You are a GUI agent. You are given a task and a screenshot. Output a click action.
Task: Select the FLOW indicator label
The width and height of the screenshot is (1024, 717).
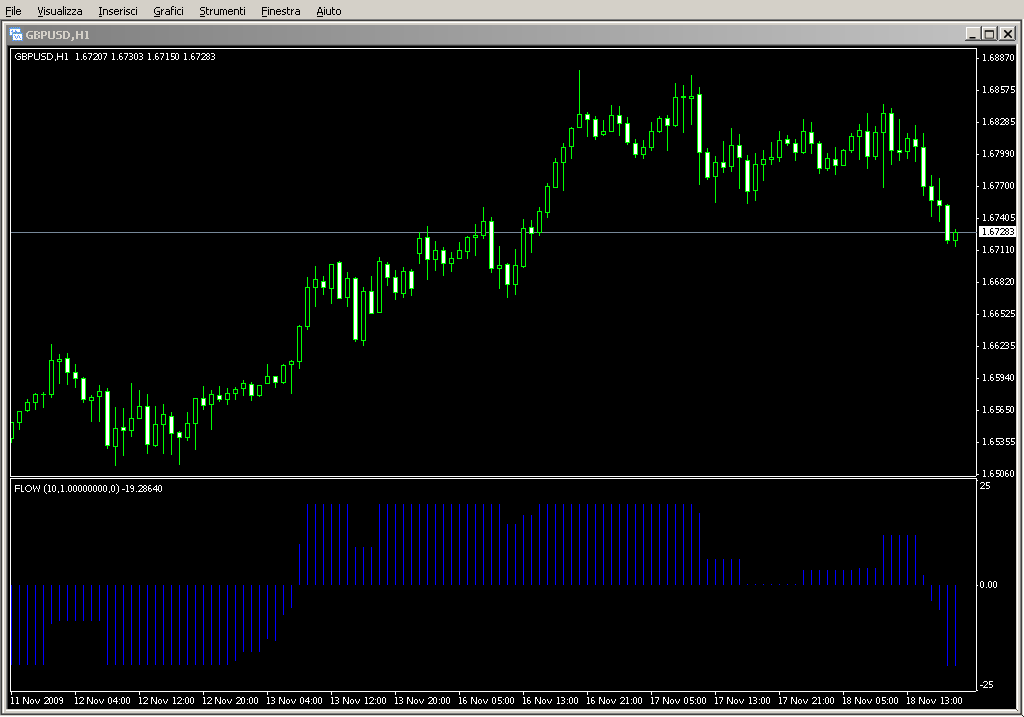[x=88, y=488]
